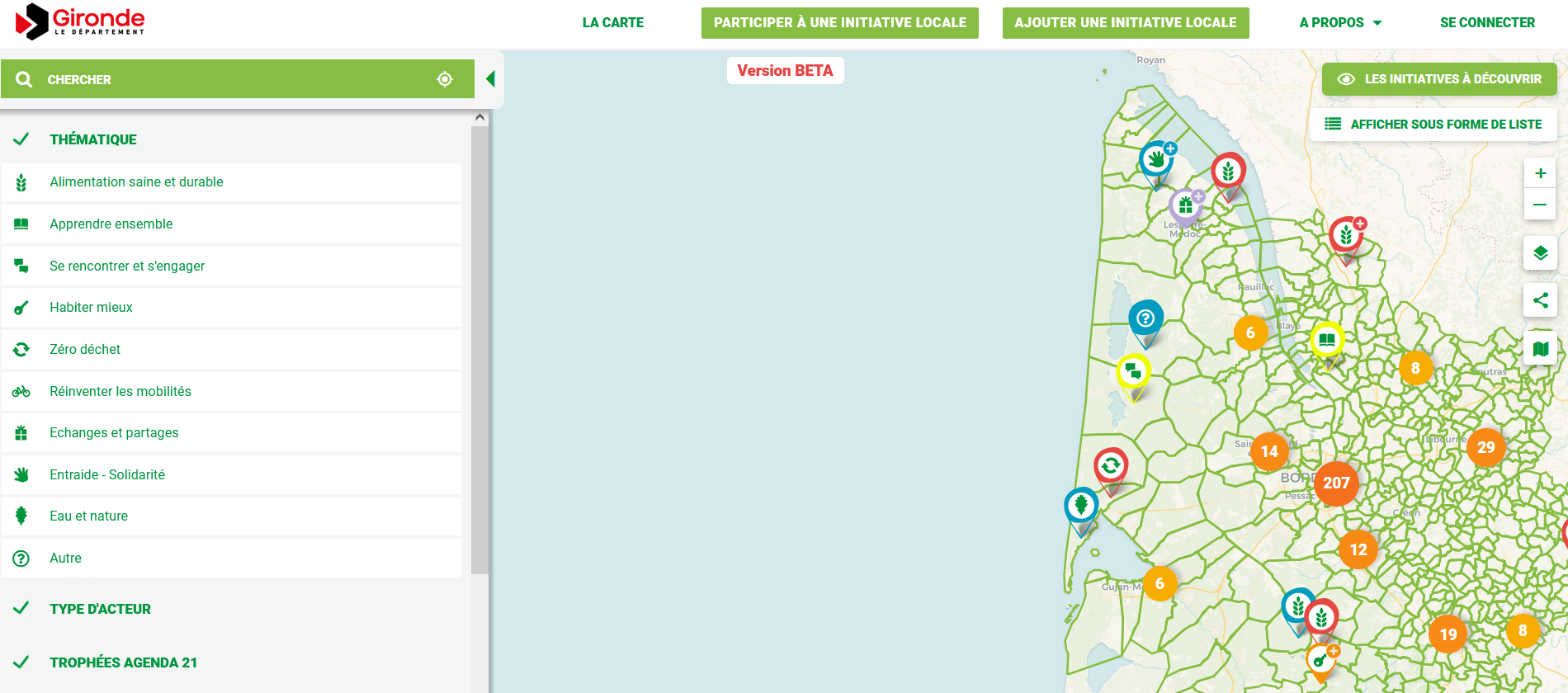Click the Gironde department logo
Screen dimensions: 1568x693
(x=80, y=21)
